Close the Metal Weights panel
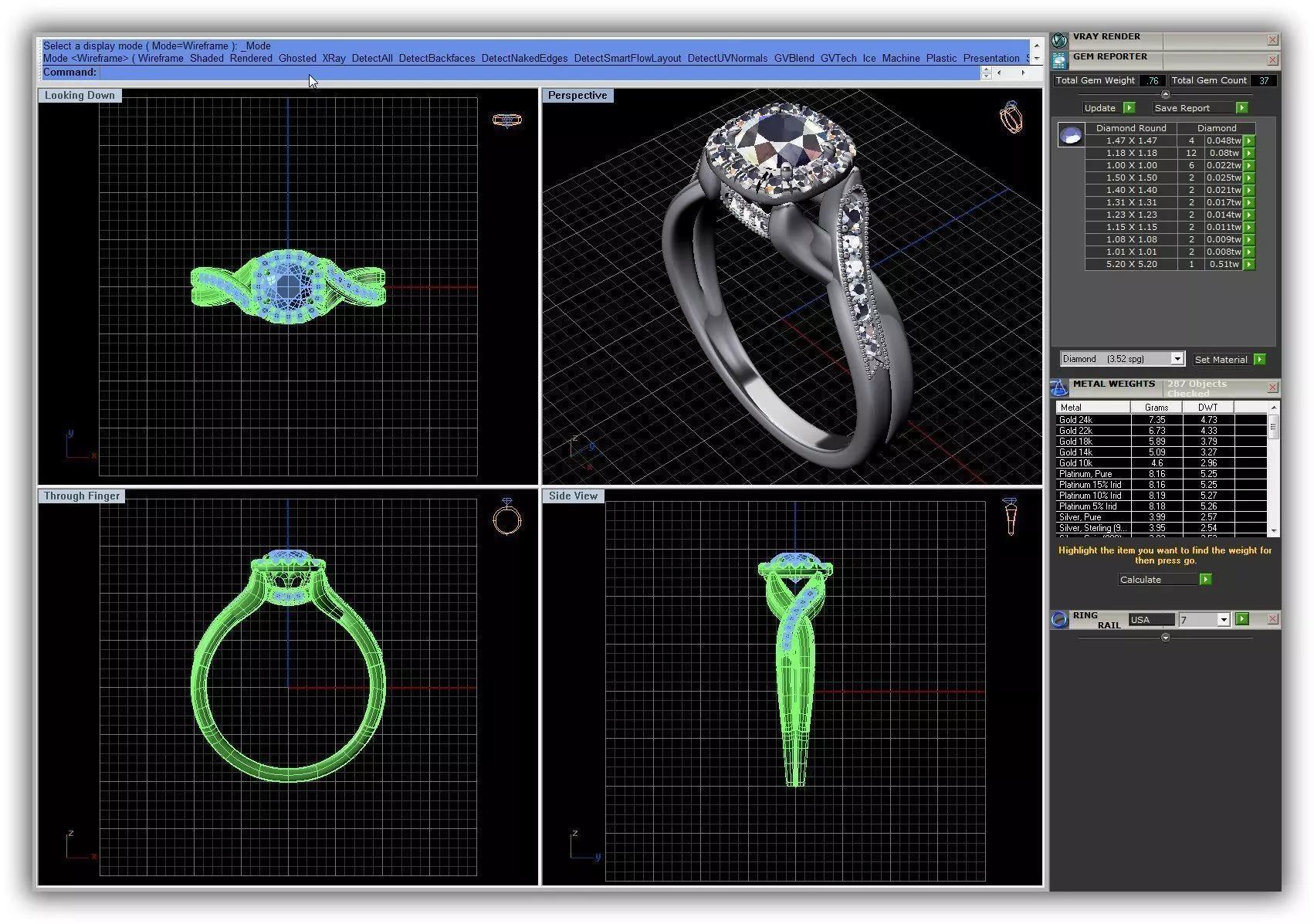 (x=1272, y=387)
